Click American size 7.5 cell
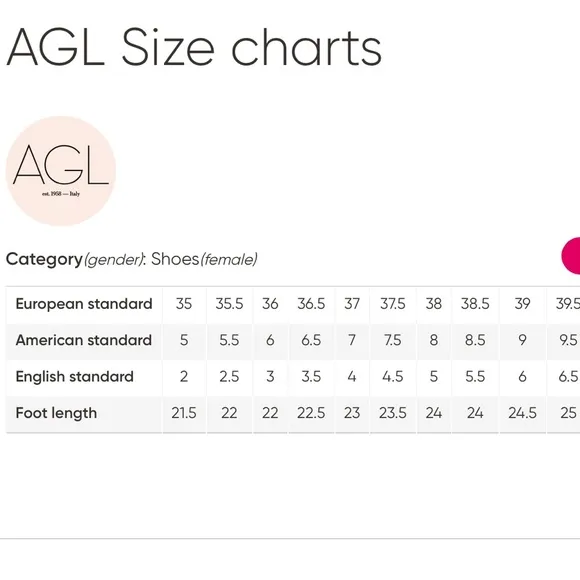This screenshot has height=580, width=580. [x=392, y=340]
